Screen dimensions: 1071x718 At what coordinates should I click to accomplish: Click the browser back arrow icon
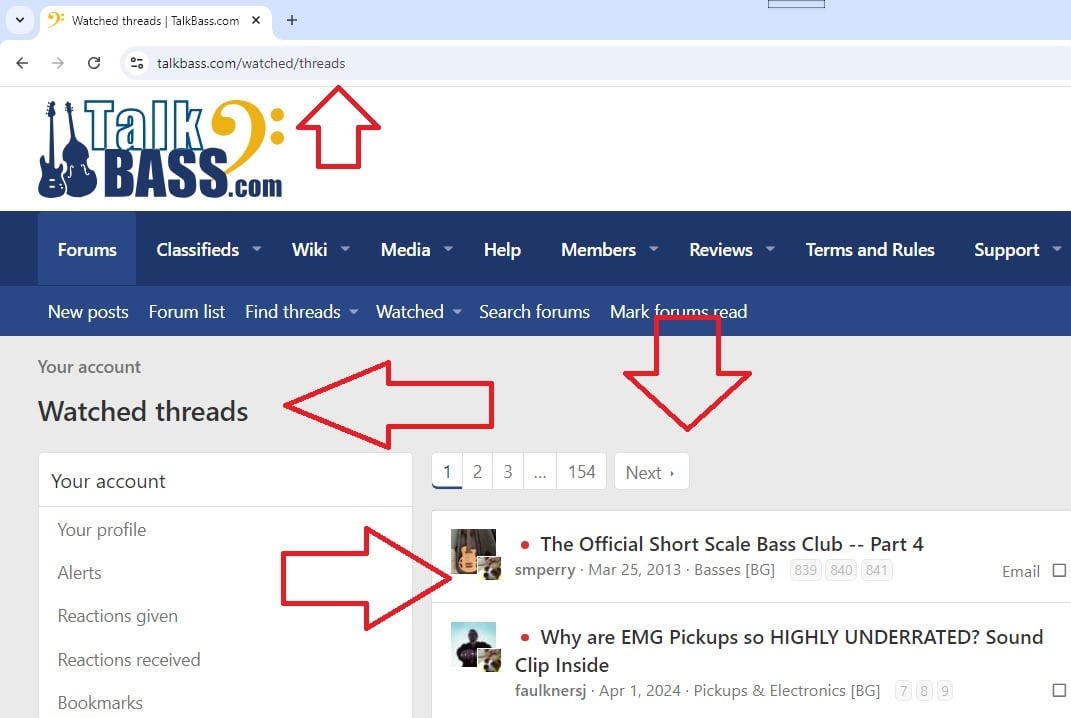[22, 63]
